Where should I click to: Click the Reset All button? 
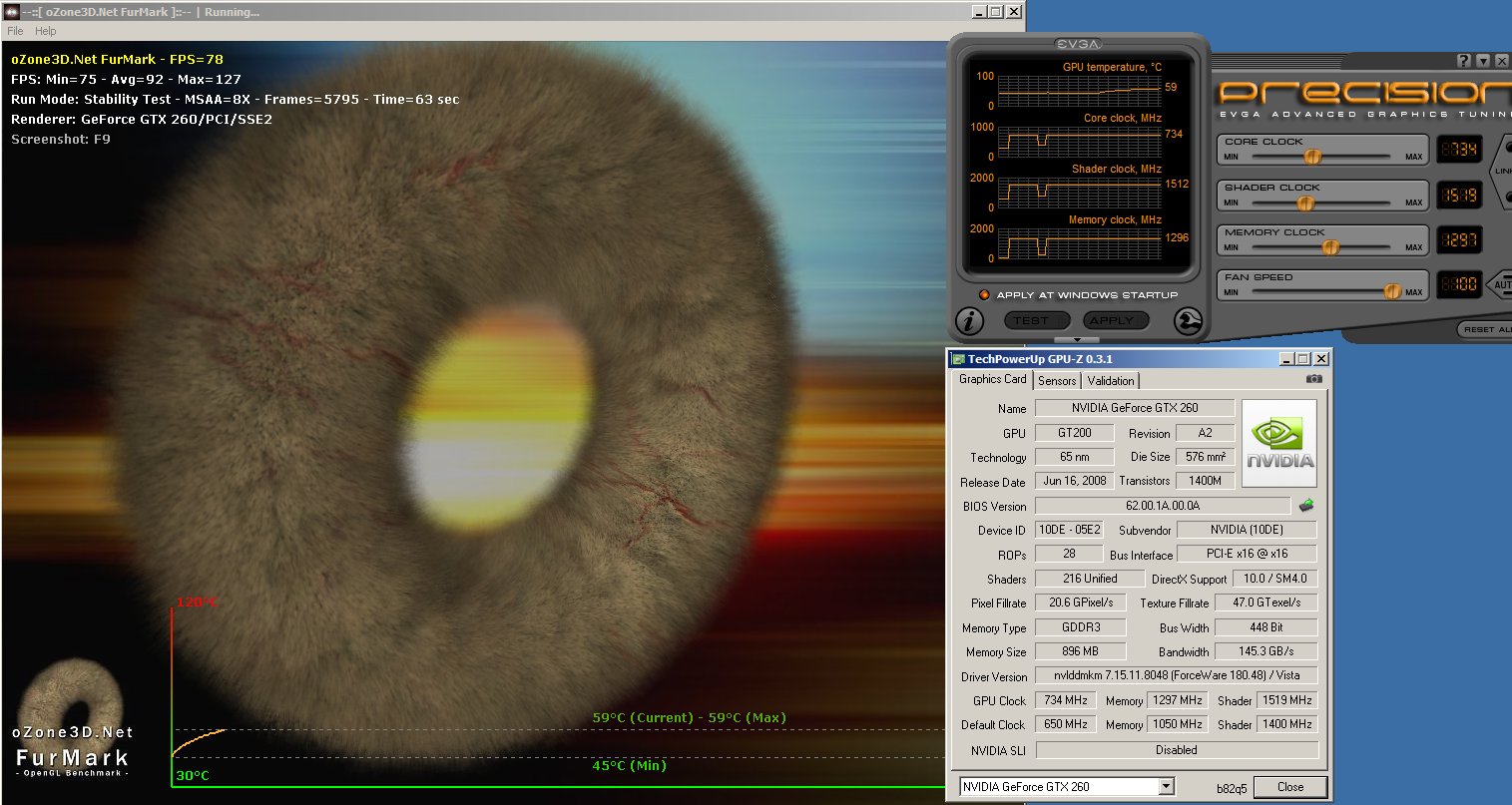click(1487, 329)
